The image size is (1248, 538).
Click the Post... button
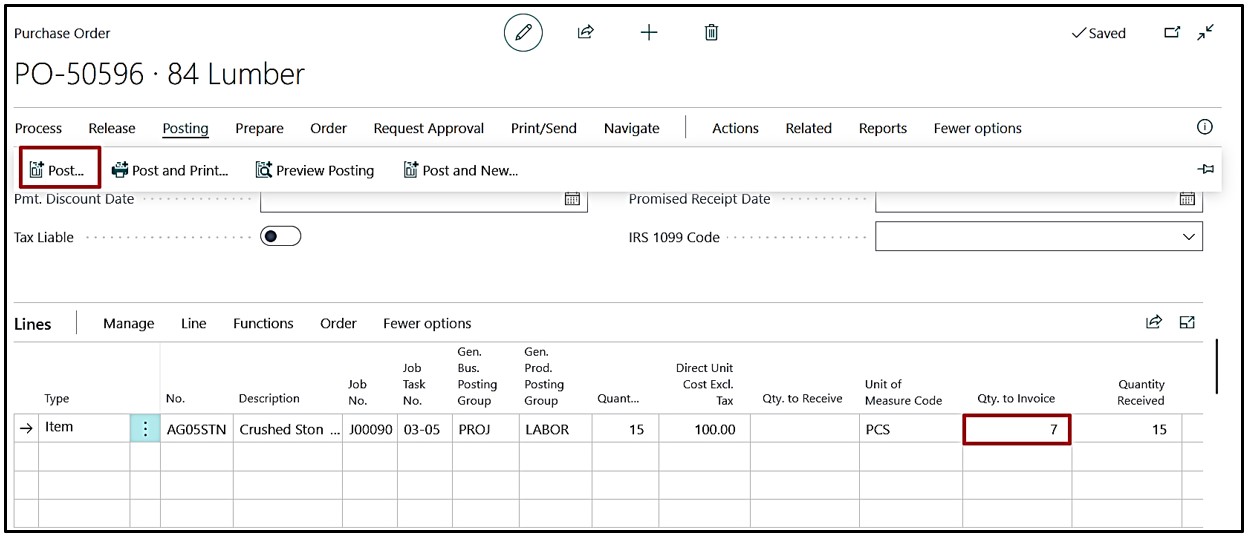click(59, 170)
